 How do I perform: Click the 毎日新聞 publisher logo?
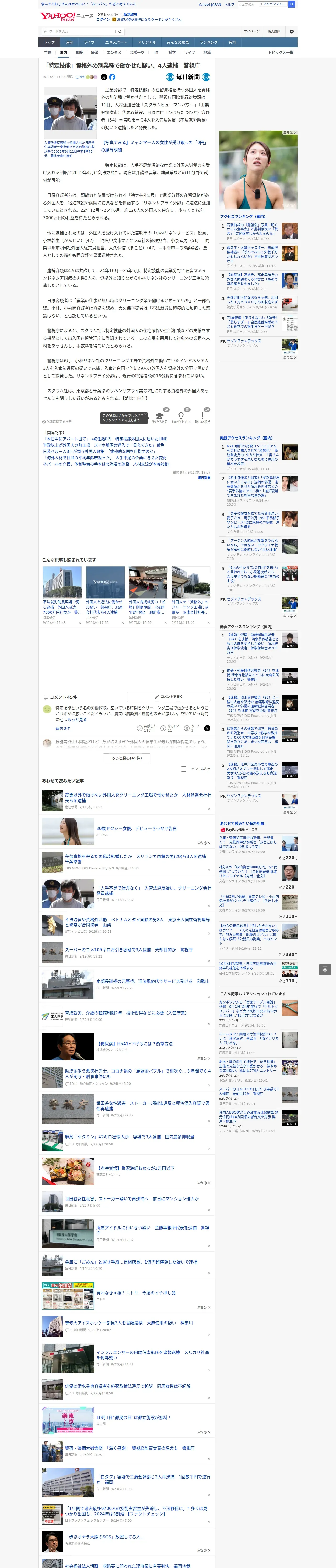[188, 77]
